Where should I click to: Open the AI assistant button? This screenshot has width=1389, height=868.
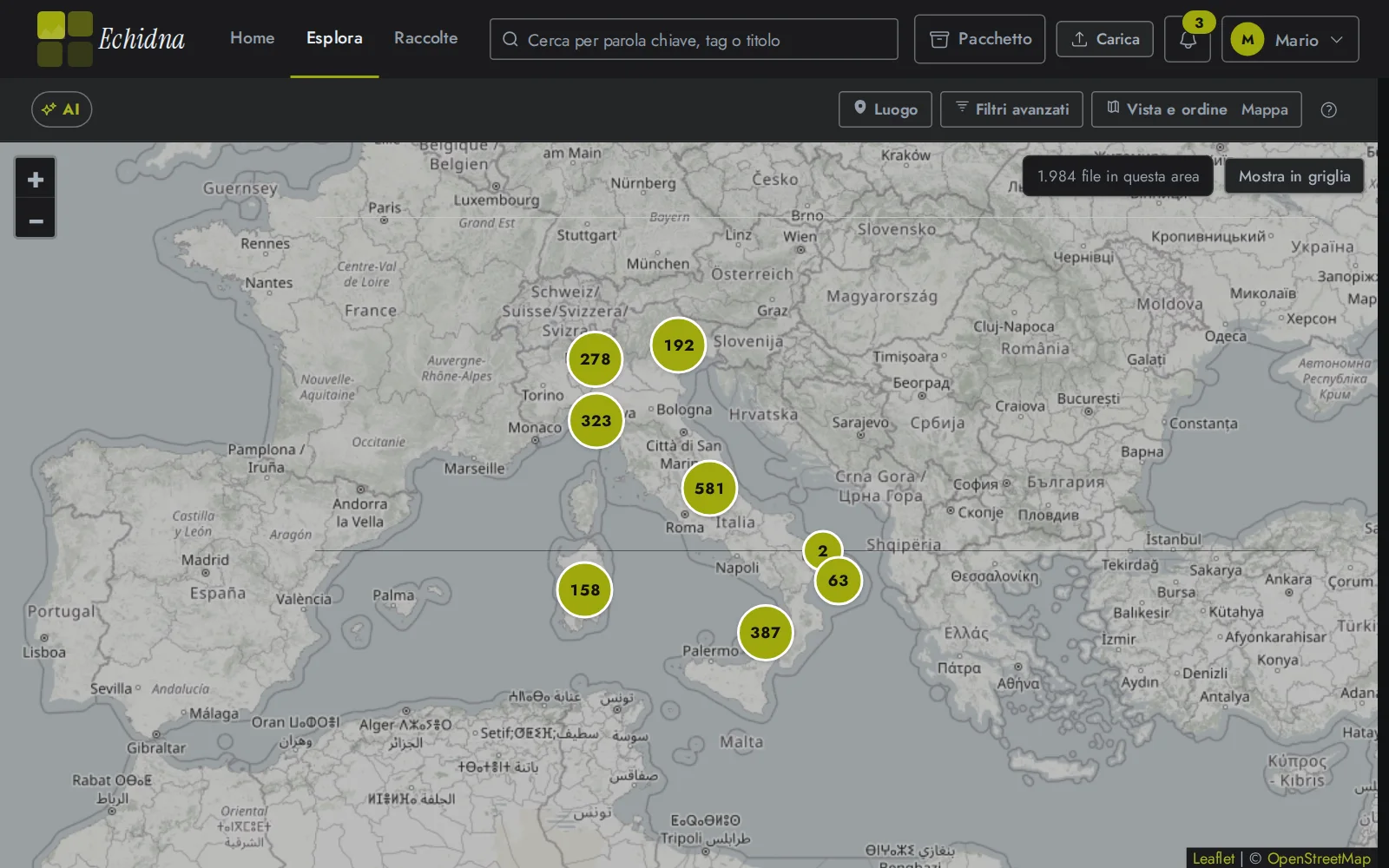pos(62,109)
